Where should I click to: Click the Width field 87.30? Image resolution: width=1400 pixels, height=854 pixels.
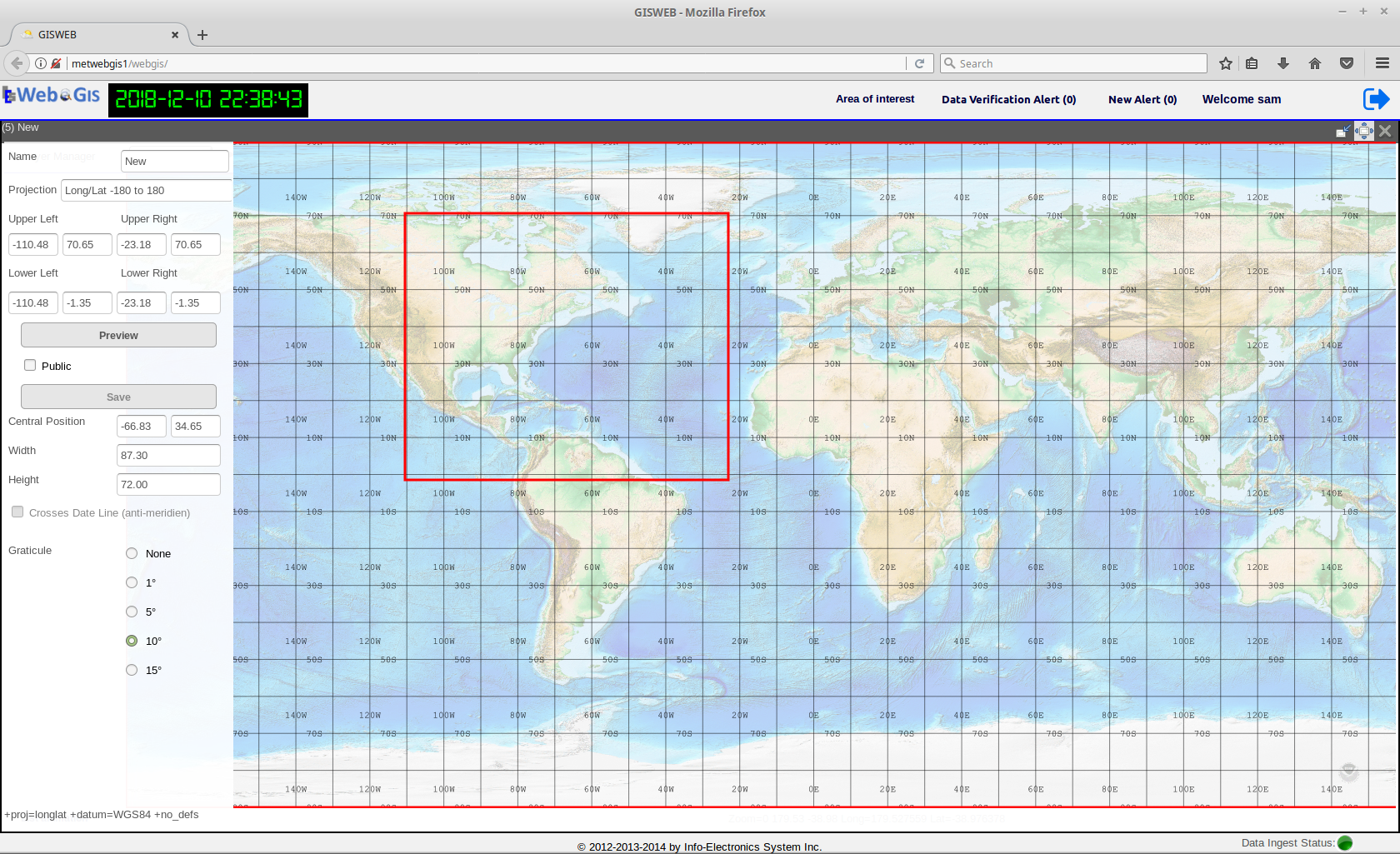click(x=168, y=455)
